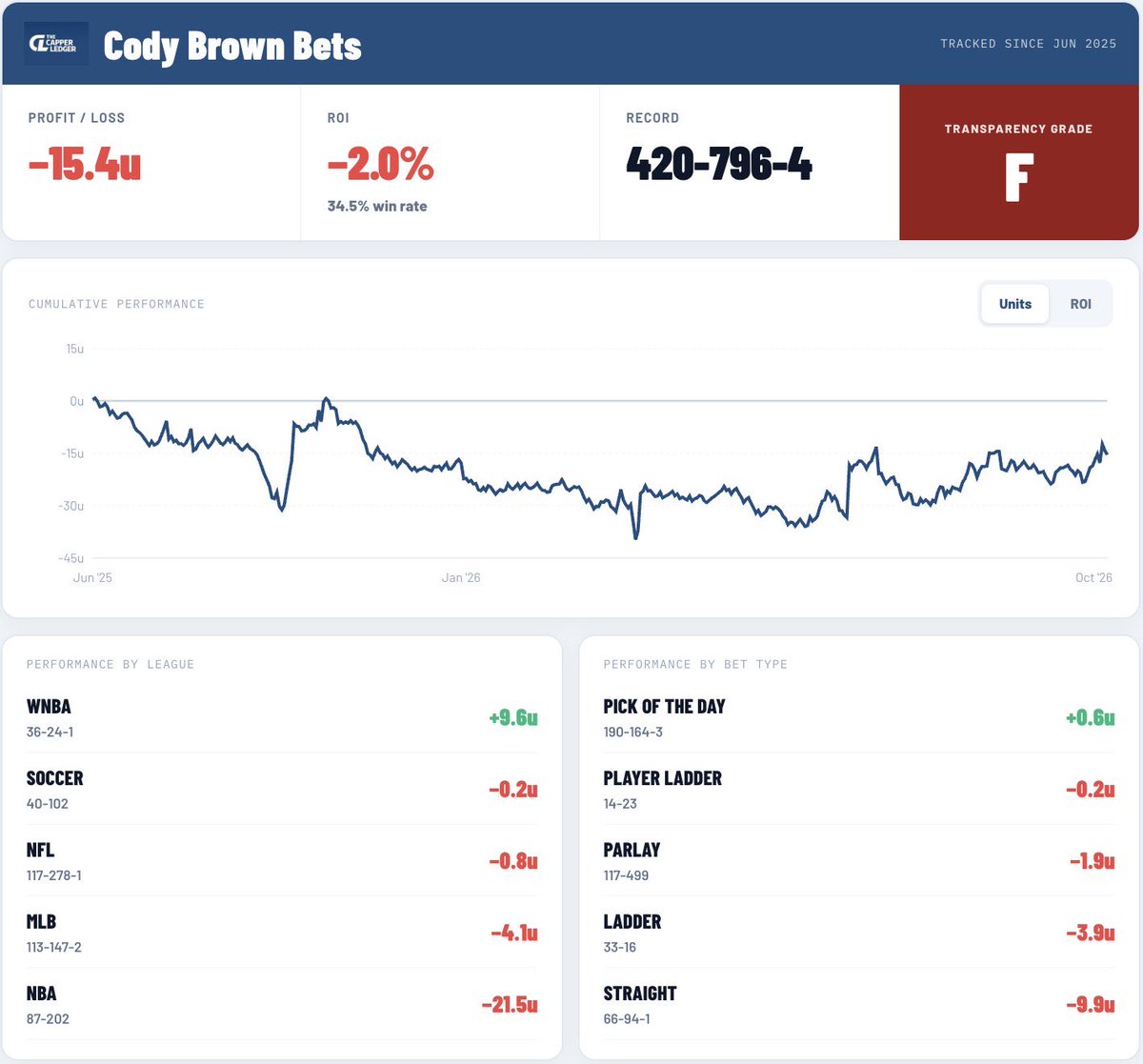The image size is (1143, 1064).
Task: Select the PARLAY bet type row
Action: [859, 860]
